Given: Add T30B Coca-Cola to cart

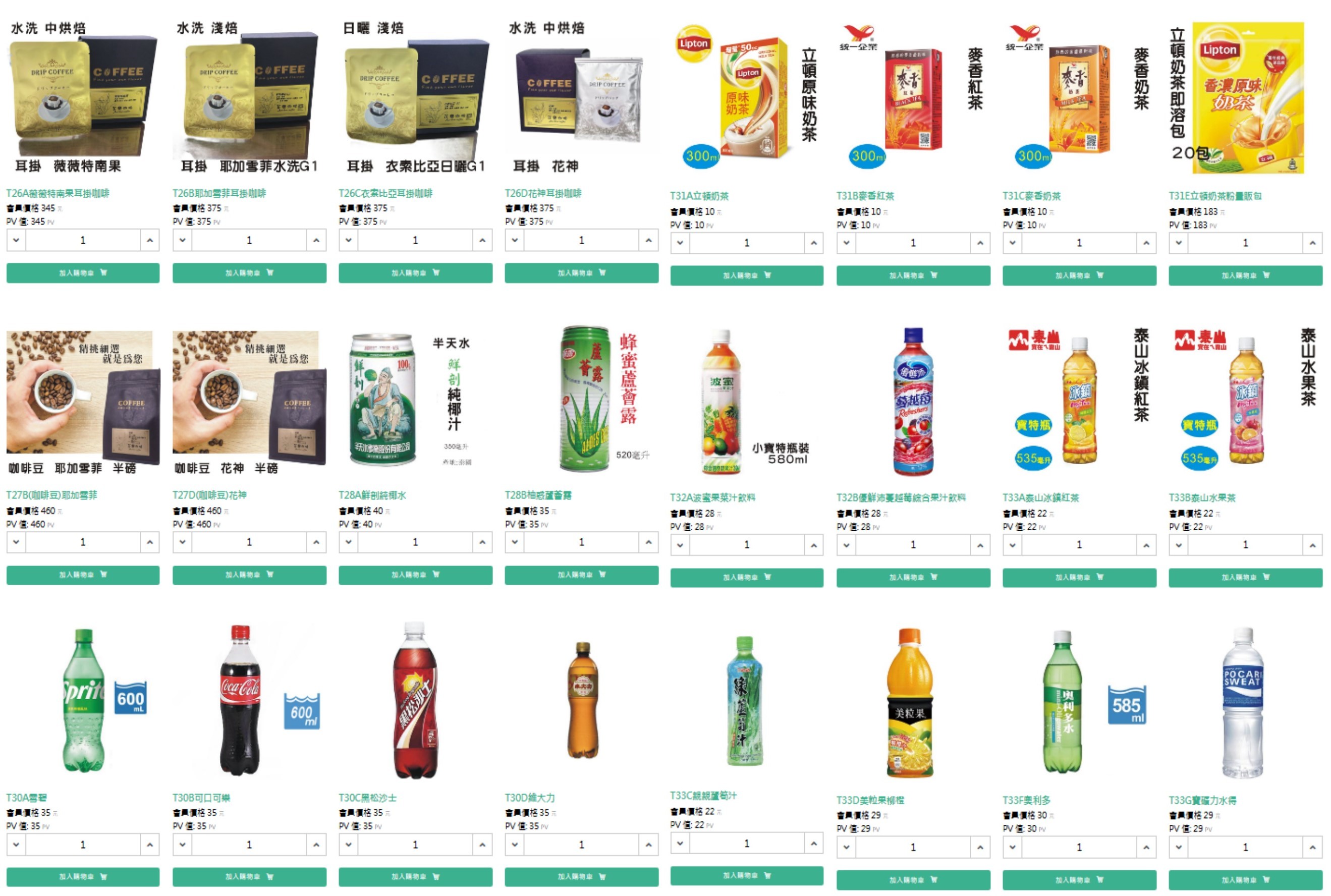Looking at the screenshot, I should 249,876.
